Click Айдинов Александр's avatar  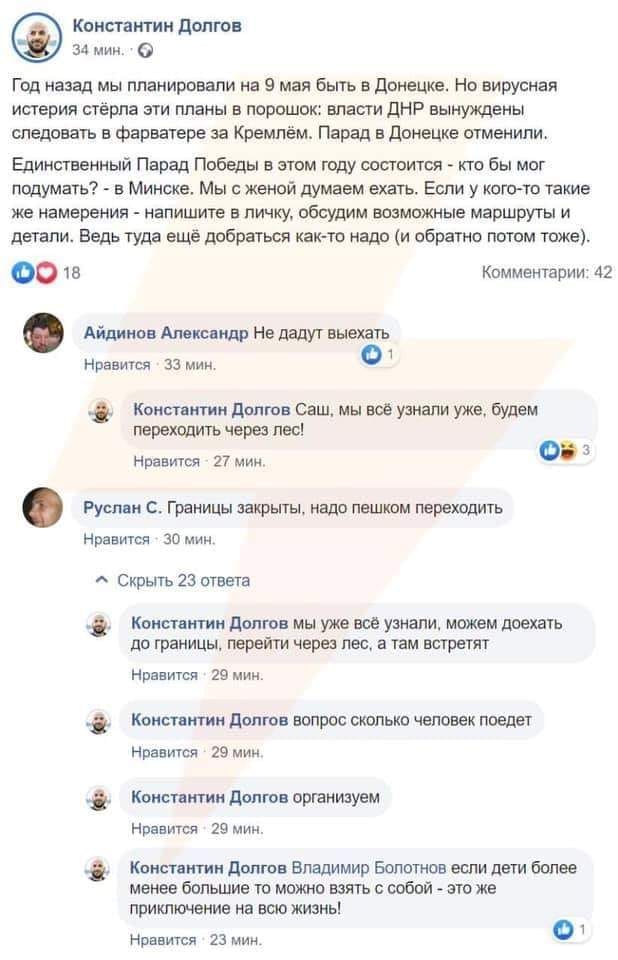click(43, 333)
